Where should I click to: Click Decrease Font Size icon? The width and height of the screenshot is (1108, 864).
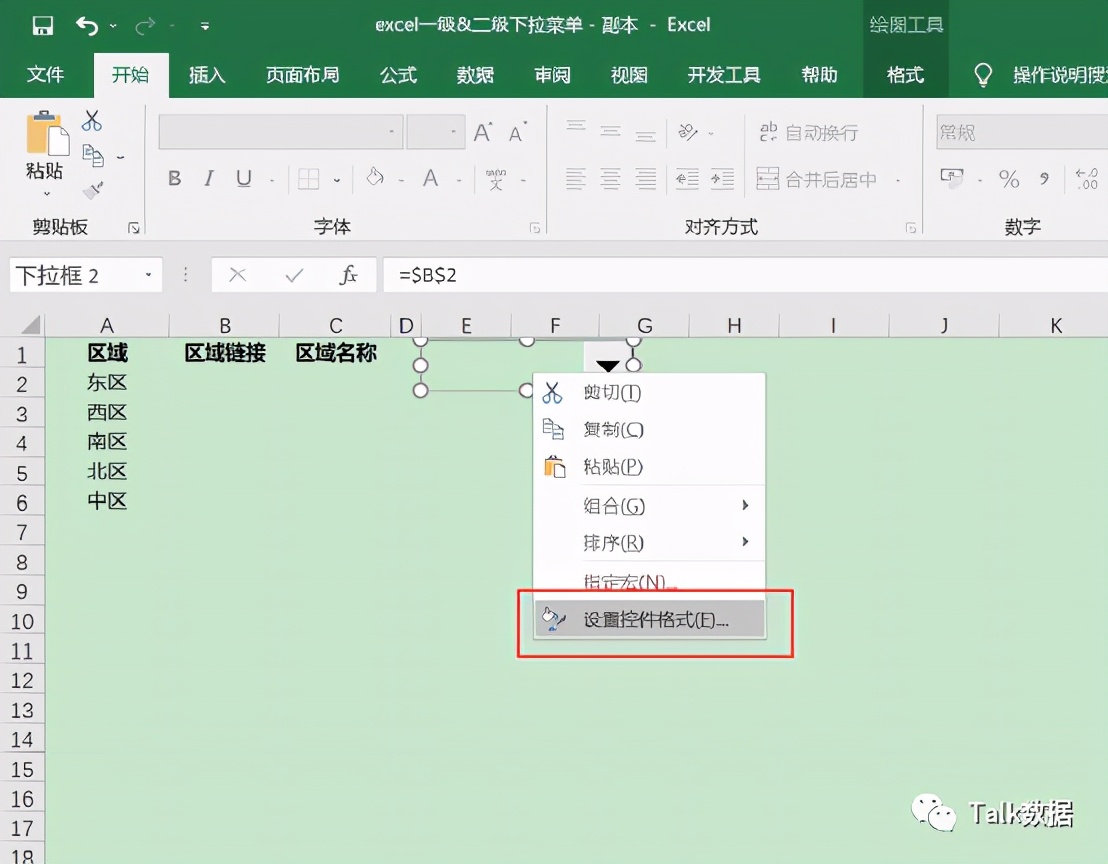point(517,133)
